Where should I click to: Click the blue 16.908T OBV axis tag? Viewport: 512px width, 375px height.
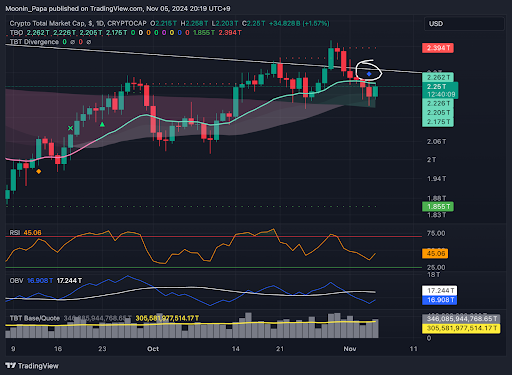(x=439, y=300)
